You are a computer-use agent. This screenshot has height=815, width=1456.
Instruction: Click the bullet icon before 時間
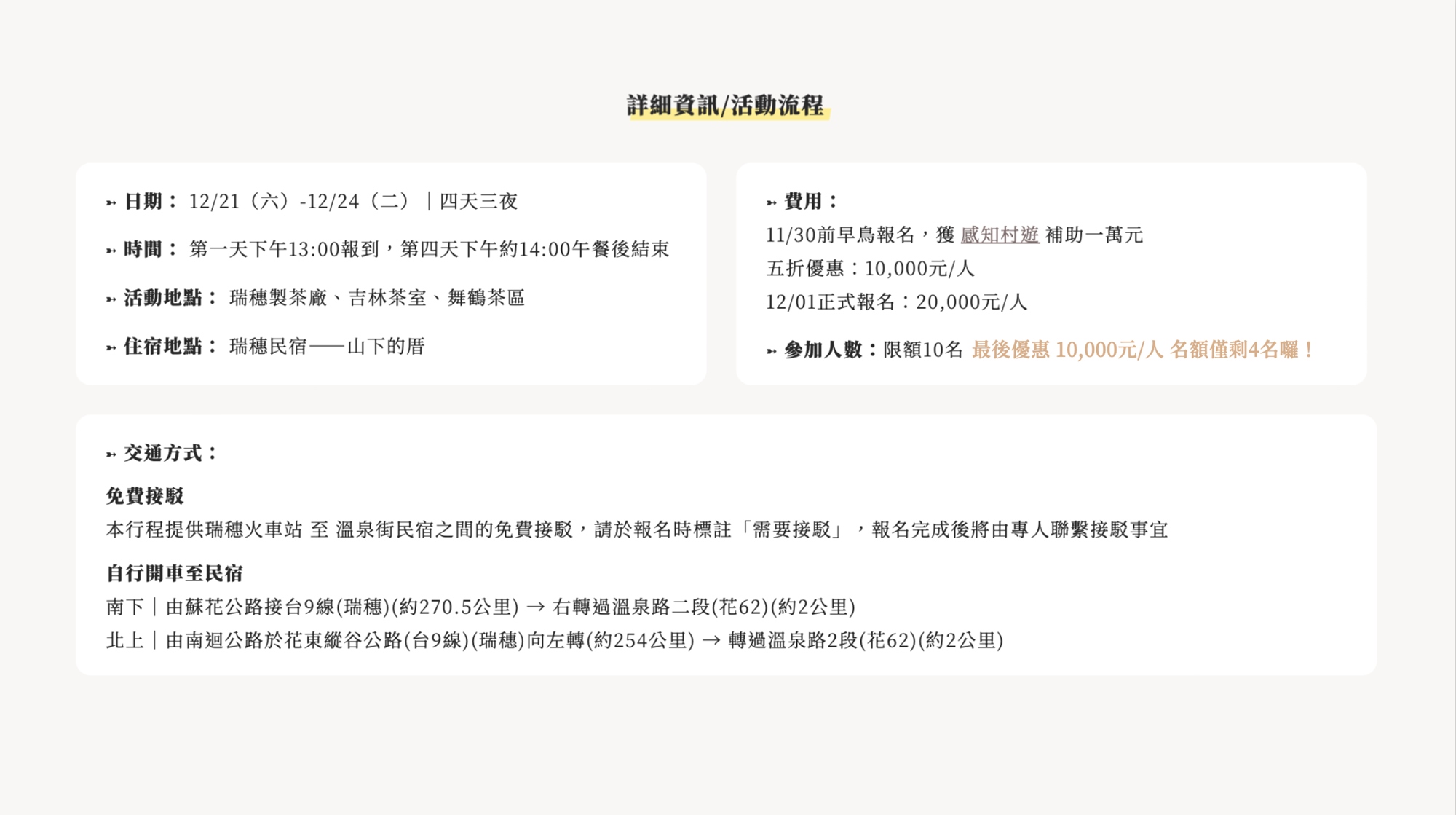tap(111, 251)
